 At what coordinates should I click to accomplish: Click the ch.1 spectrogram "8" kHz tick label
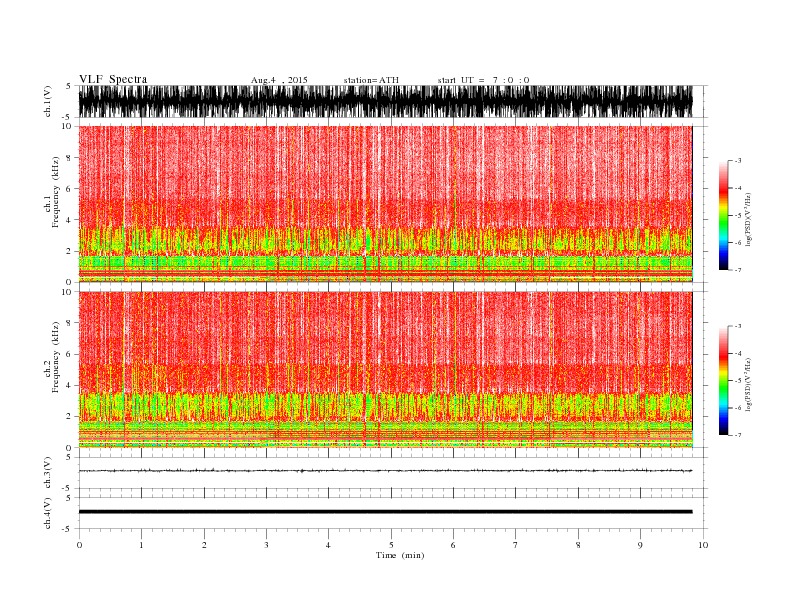pos(70,158)
